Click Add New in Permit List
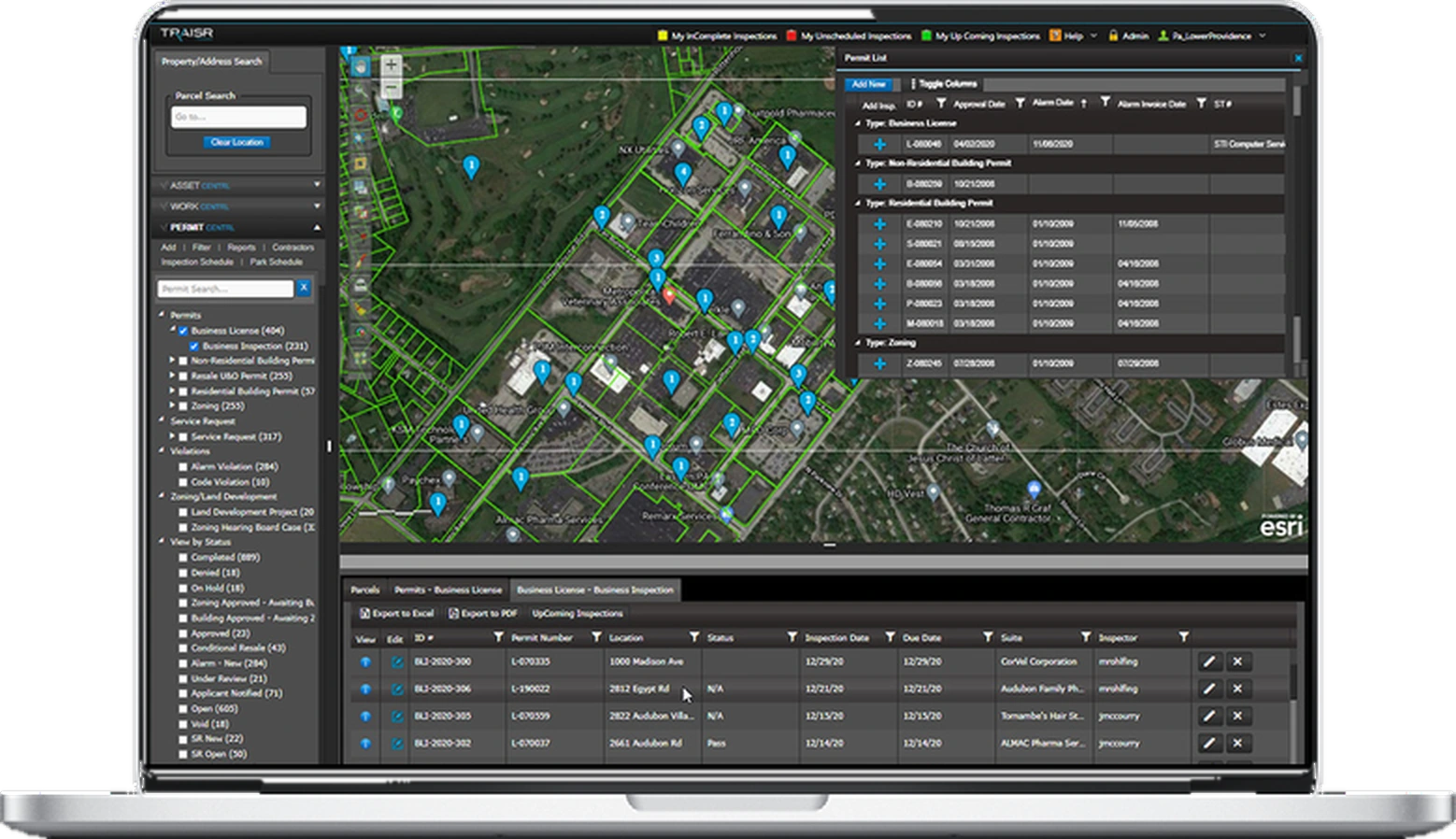 click(x=868, y=84)
